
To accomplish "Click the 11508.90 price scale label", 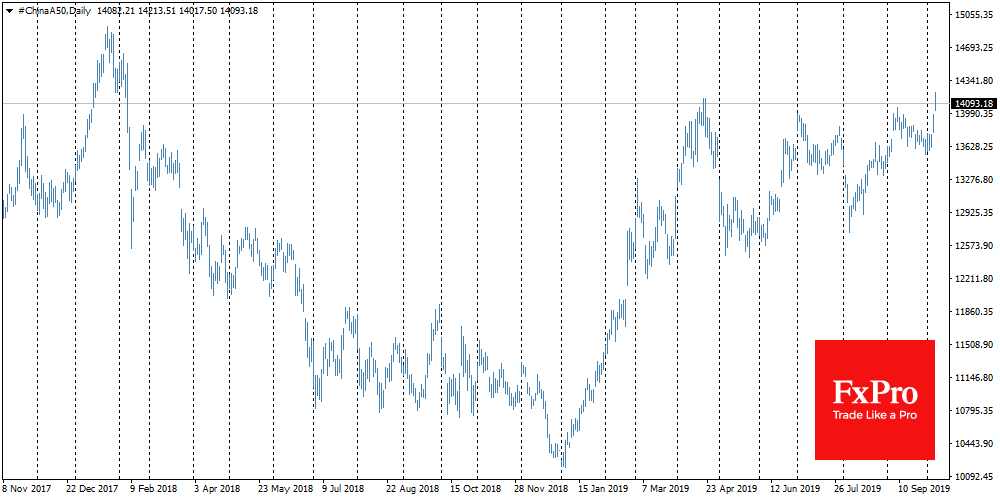I will point(974,345).
